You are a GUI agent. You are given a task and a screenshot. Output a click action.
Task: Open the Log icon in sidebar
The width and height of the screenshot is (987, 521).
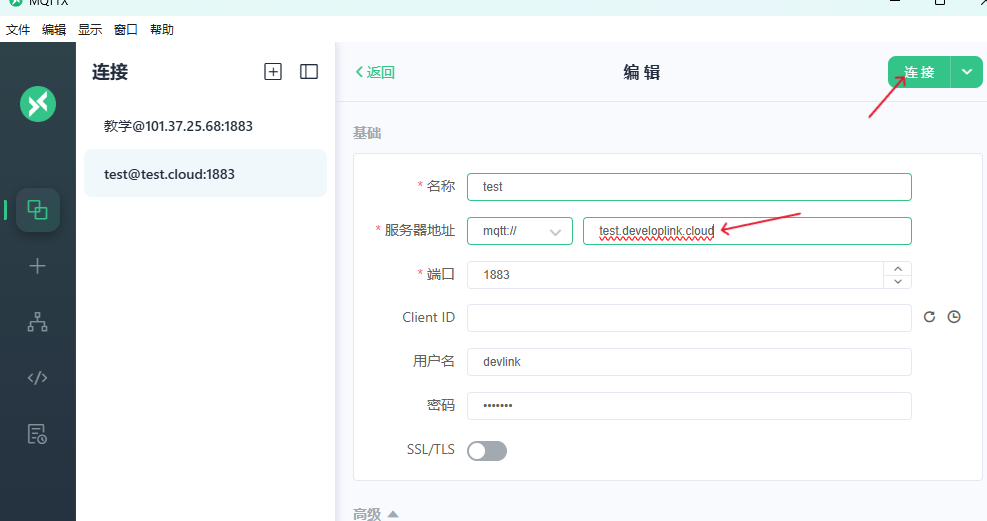tap(38, 434)
